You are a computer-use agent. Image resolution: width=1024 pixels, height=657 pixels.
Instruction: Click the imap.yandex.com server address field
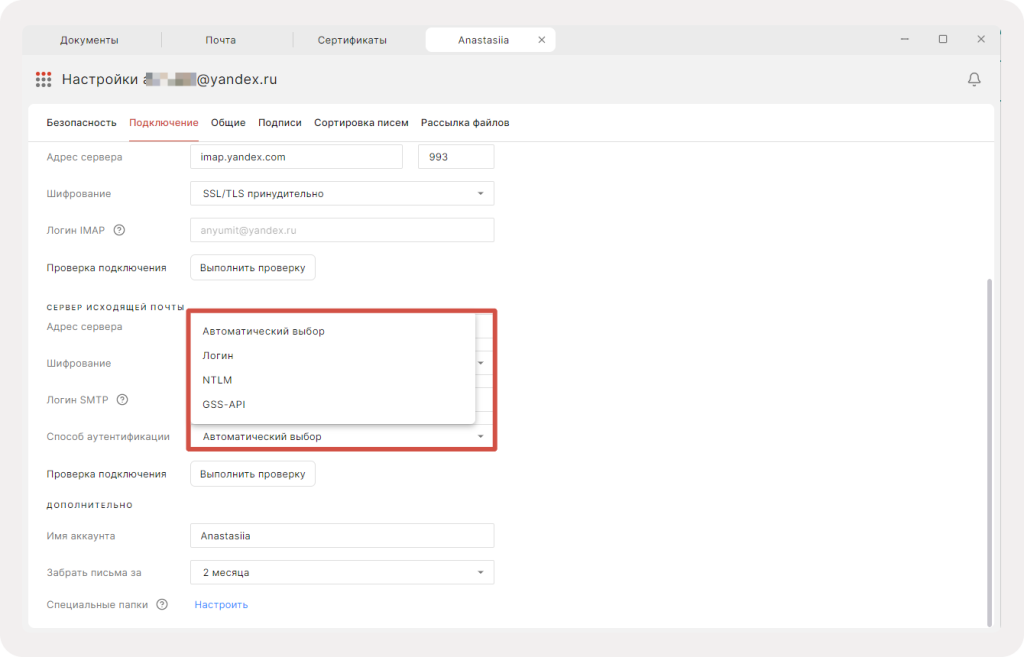[x=296, y=157]
